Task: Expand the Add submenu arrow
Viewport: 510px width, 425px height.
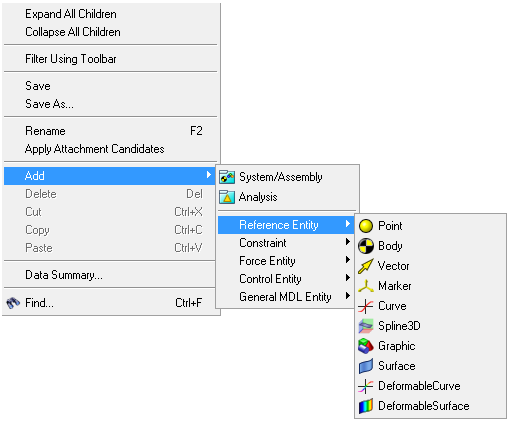Action: coord(209,175)
